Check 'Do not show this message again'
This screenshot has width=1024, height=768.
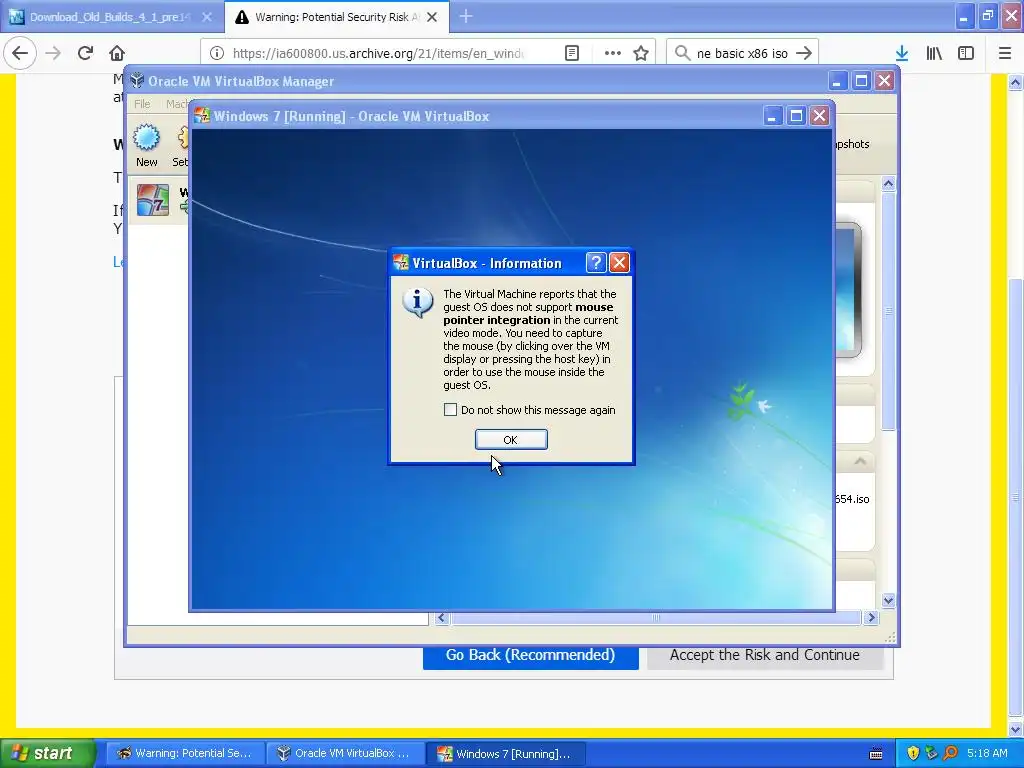tap(450, 409)
